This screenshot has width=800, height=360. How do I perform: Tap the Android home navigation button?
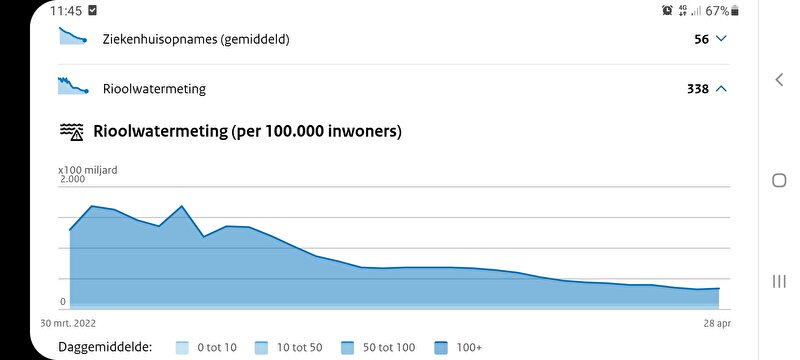pyautogui.click(x=779, y=180)
